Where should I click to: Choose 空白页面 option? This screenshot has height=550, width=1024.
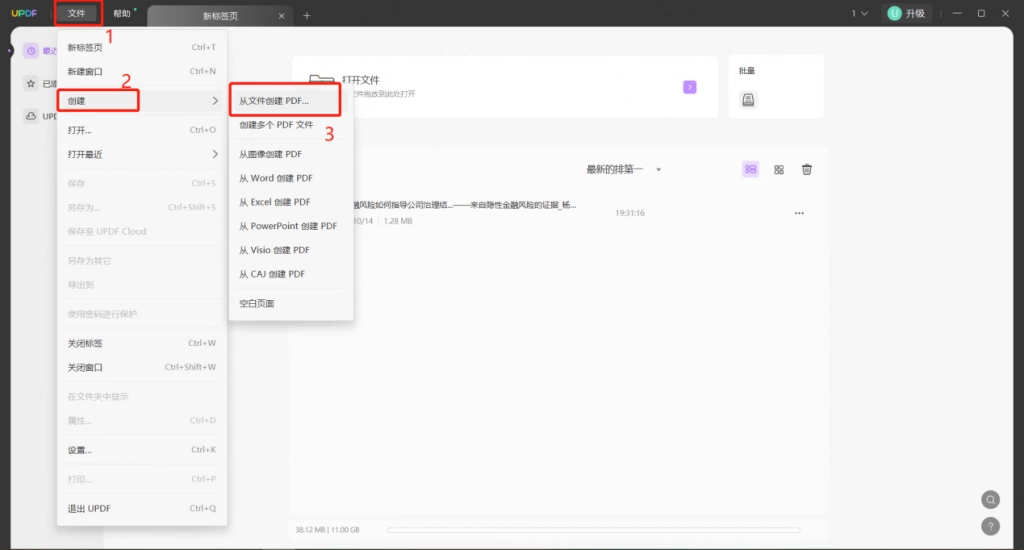291,303
